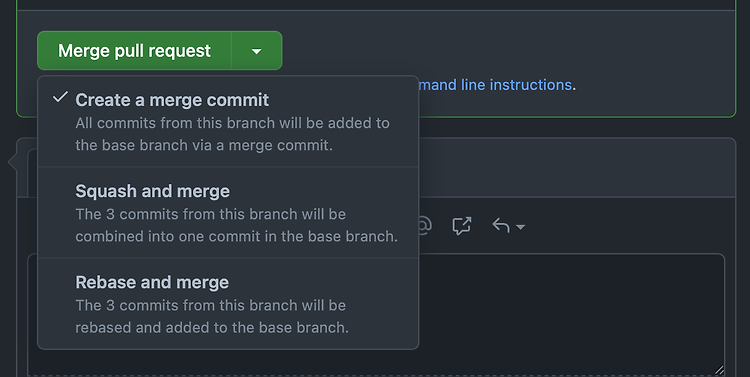Select the Create a merge commit option
Viewport: 750px width, 377px height.
(228, 122)
